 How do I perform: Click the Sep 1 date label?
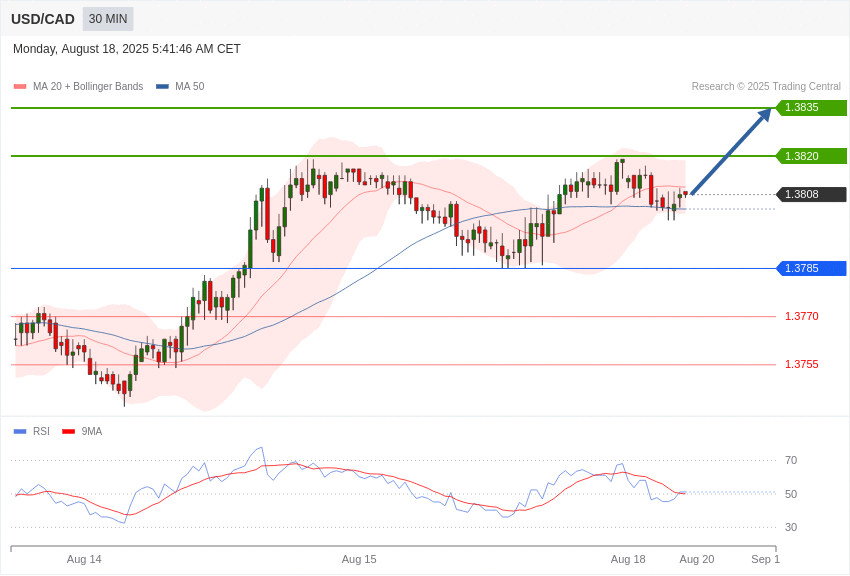tap(765, 559)
